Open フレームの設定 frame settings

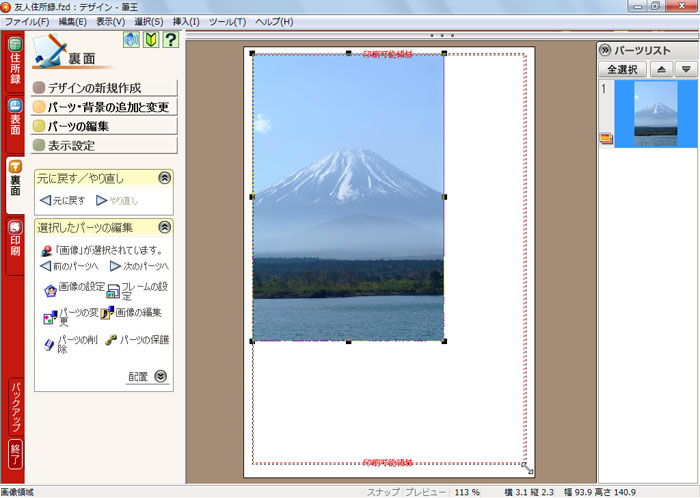(113, 293)
